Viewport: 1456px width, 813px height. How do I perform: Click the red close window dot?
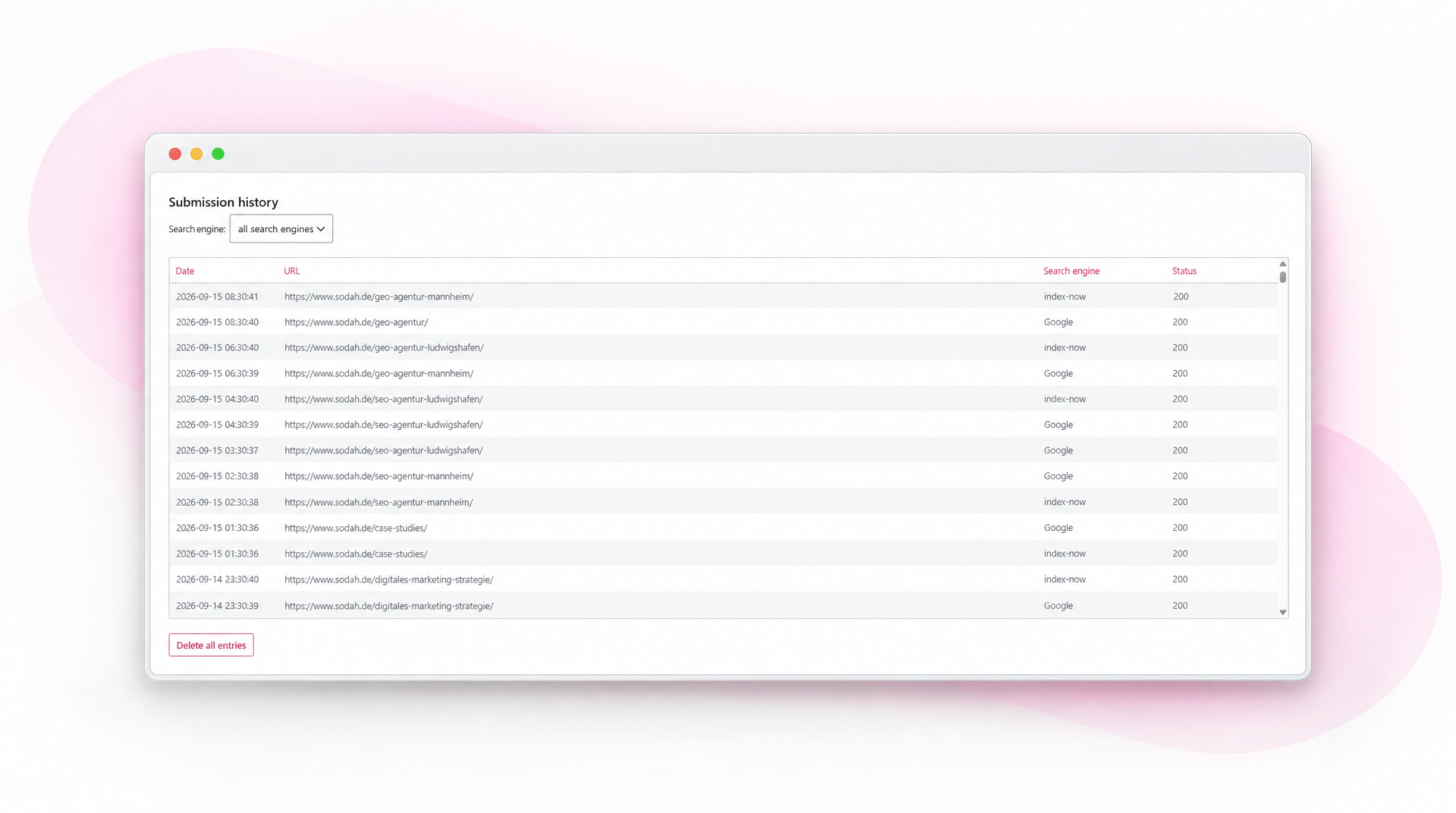[175, 154]
